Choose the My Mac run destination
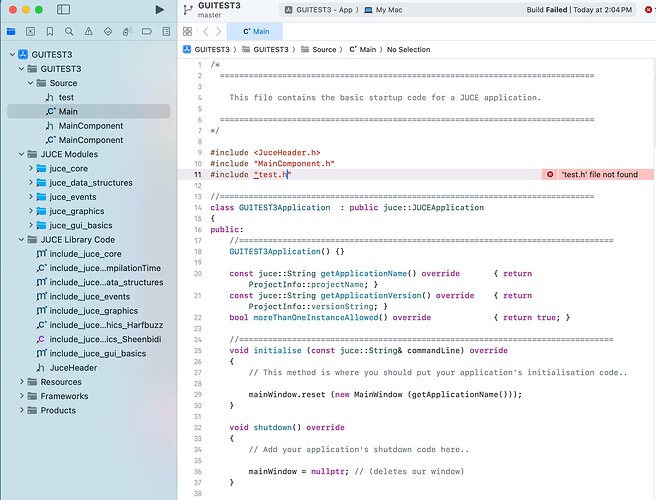The height and width of the screenshot is (500, 656). click(x=383, y=10)
